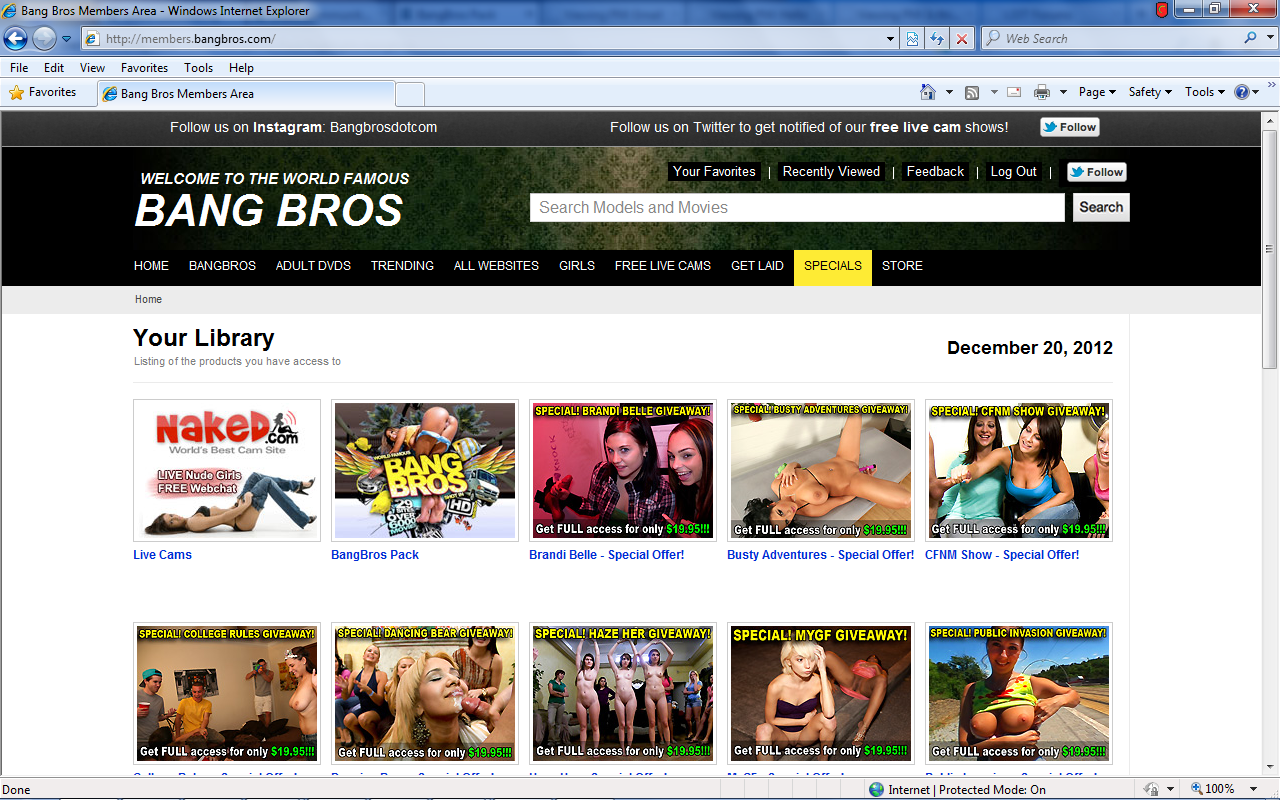Open the Edit menu
The image size is (1280, 800).
pyautogui.click(x=54, y=68)
